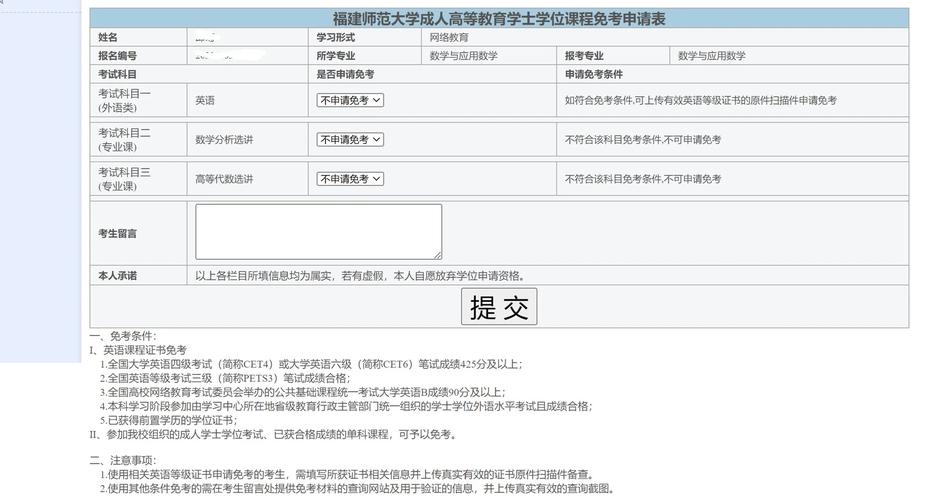
Task: Click the 一、免考条件 heading
Action: (123, 336)
